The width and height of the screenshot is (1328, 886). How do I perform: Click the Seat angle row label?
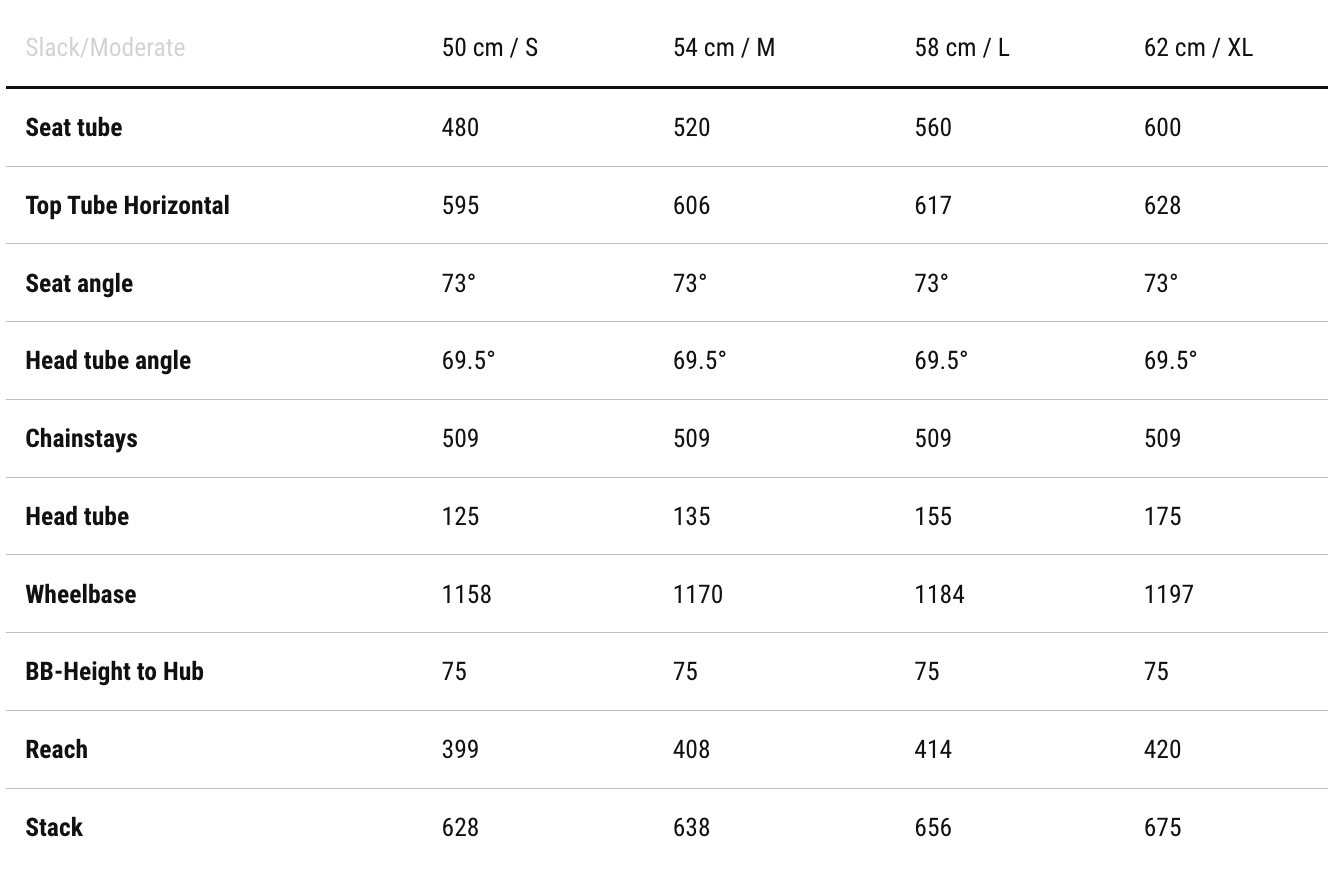pos(79,283)
